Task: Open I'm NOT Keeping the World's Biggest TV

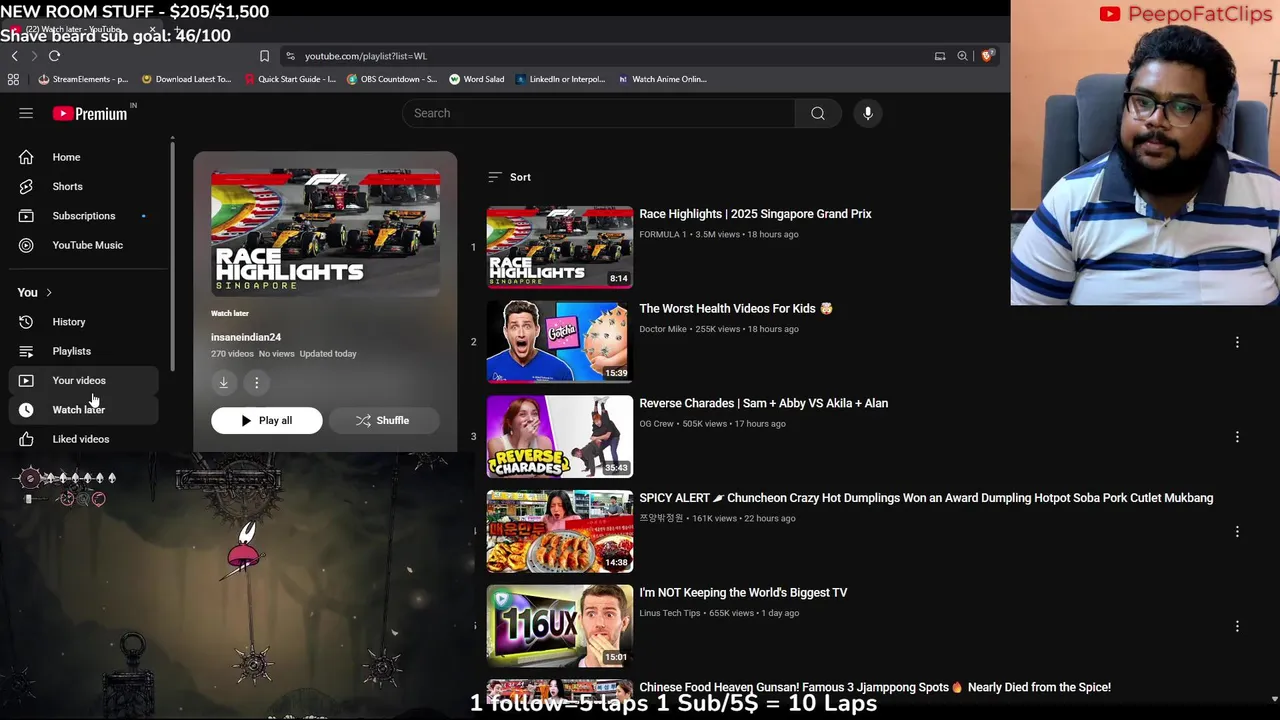Action: tap(743, 593)
